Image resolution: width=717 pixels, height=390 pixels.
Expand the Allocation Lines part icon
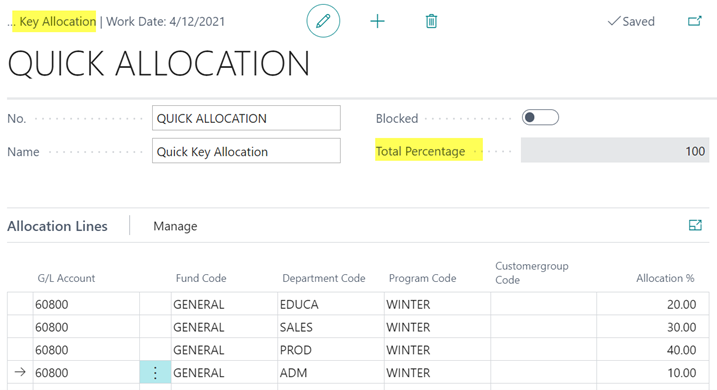pyautogui.click(x=695, y=225)
